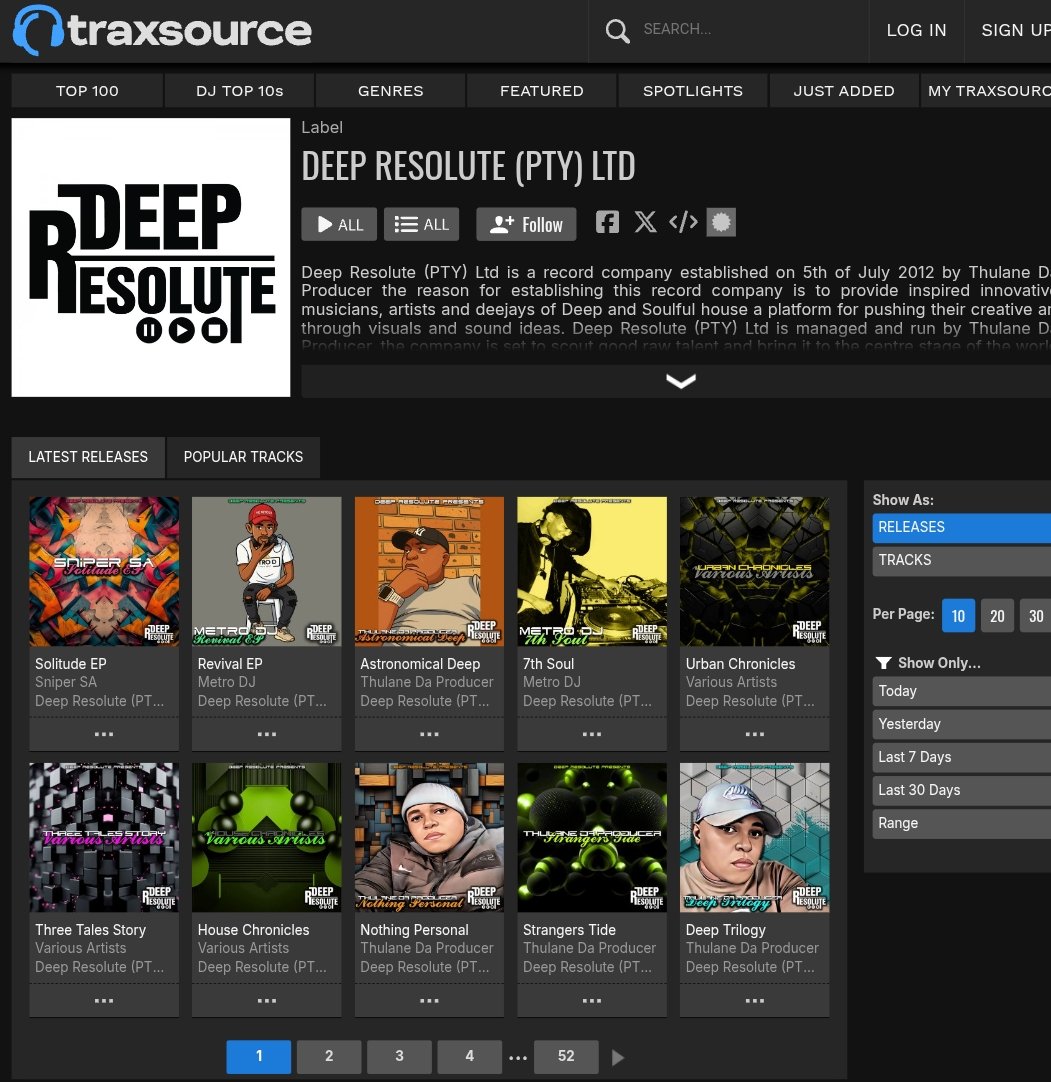Open the 7th Soul cover art
This screenshot has height=1082, width=1051.
pos(591,571)
